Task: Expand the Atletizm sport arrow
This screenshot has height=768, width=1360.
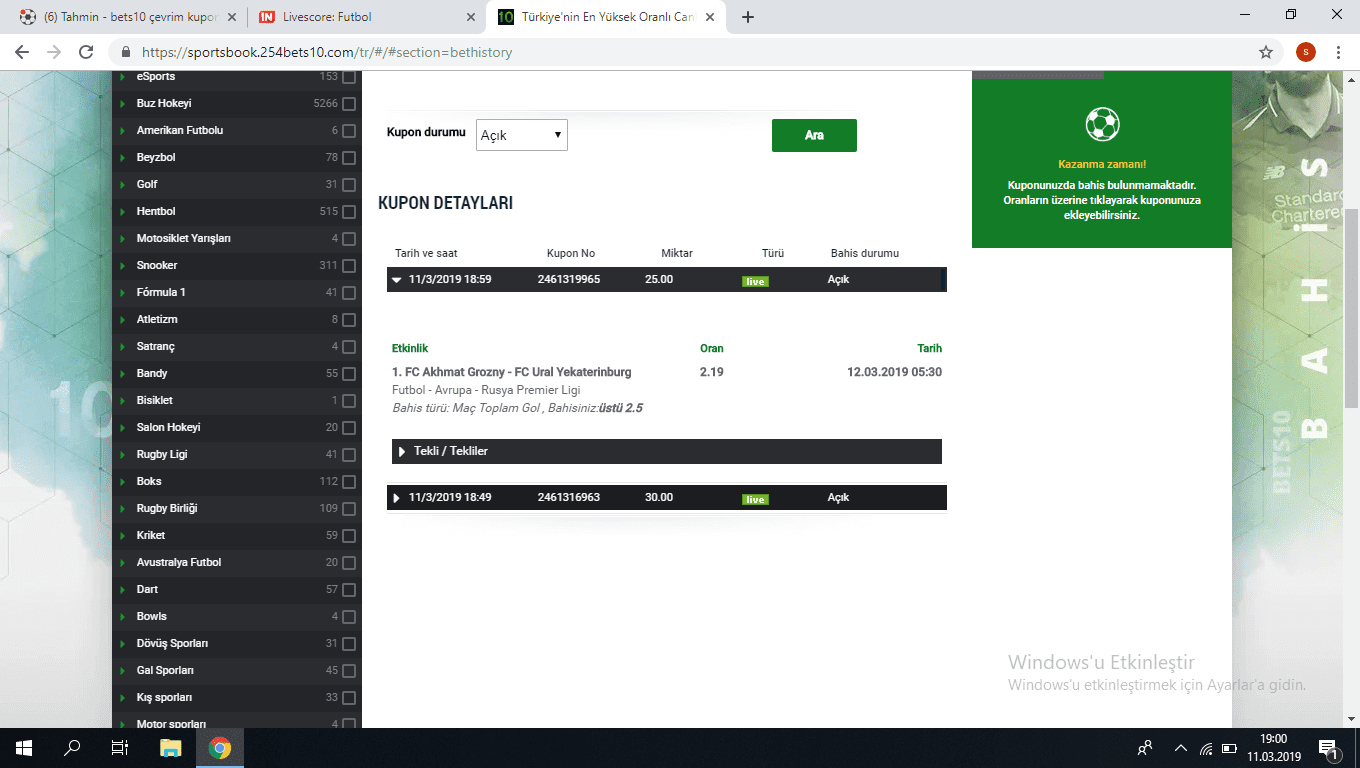Action: (x=123, y=319)
